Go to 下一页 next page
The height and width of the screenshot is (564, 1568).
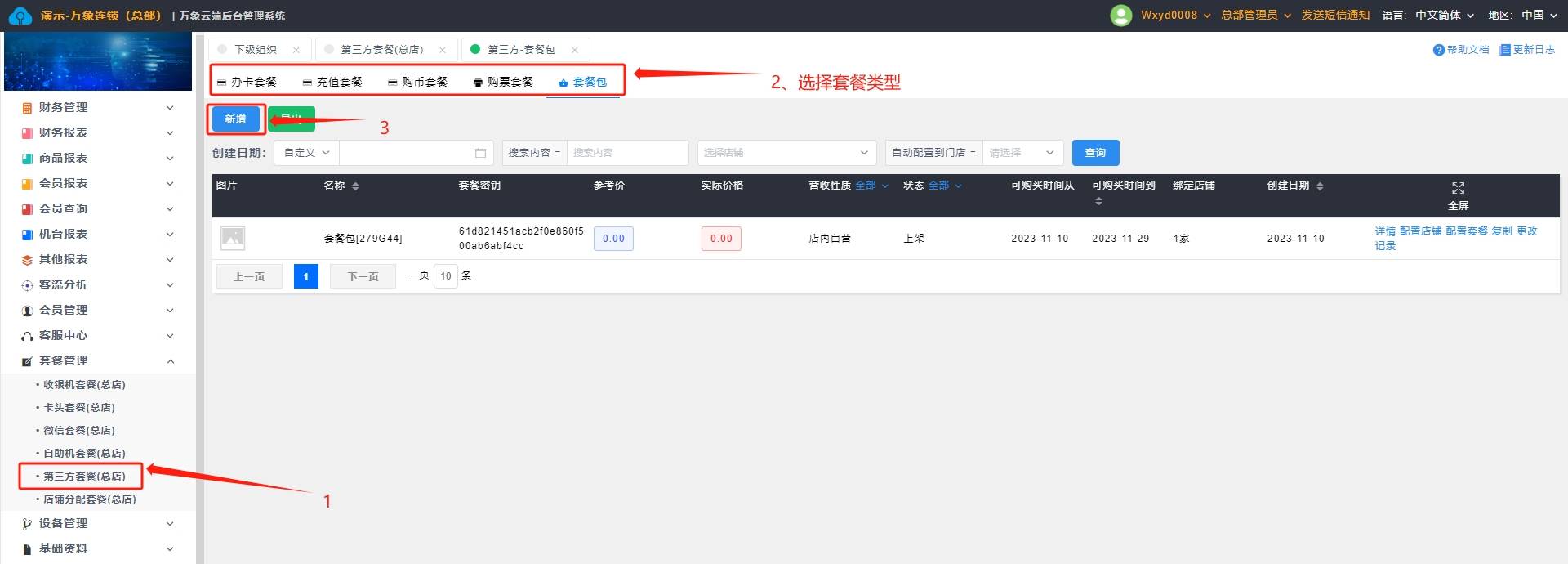click(363, 277)
